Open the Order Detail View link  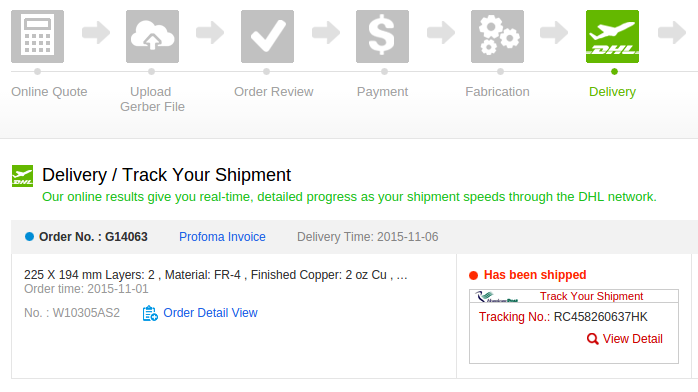(210, 313)
